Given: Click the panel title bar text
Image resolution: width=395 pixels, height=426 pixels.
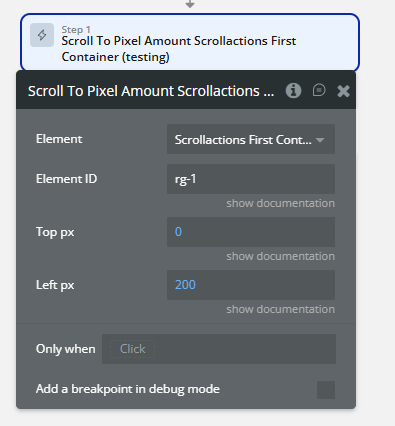Looking at the screenshot, I should click(x=151, y=91).
